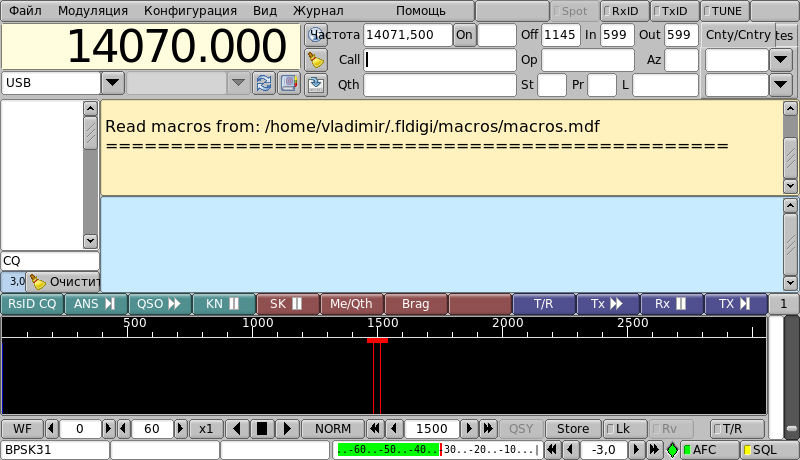Open the Конфигурация menu
The image size is (800, 460).
(190, 11)
